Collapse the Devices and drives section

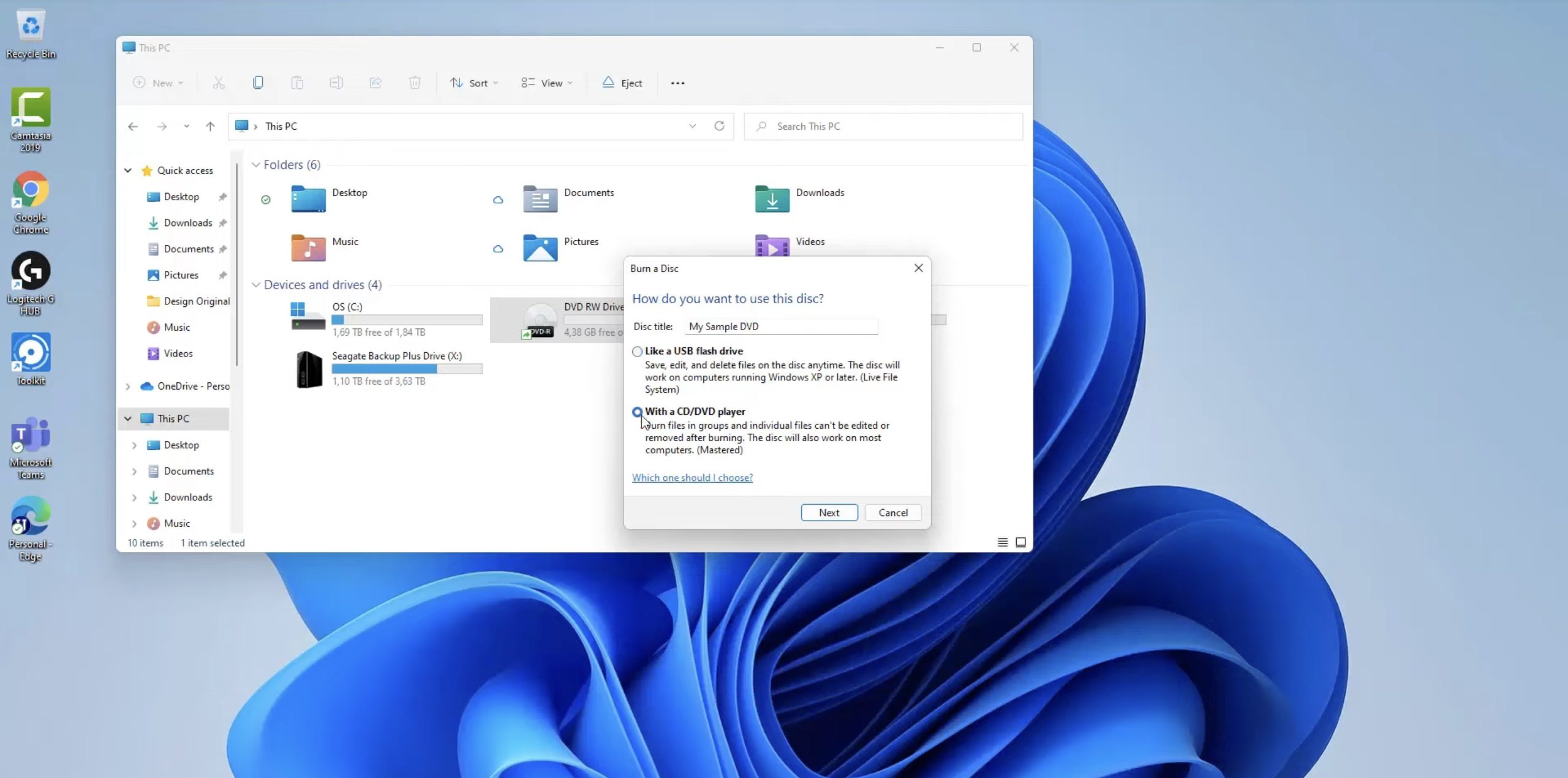tap(255, 285)
